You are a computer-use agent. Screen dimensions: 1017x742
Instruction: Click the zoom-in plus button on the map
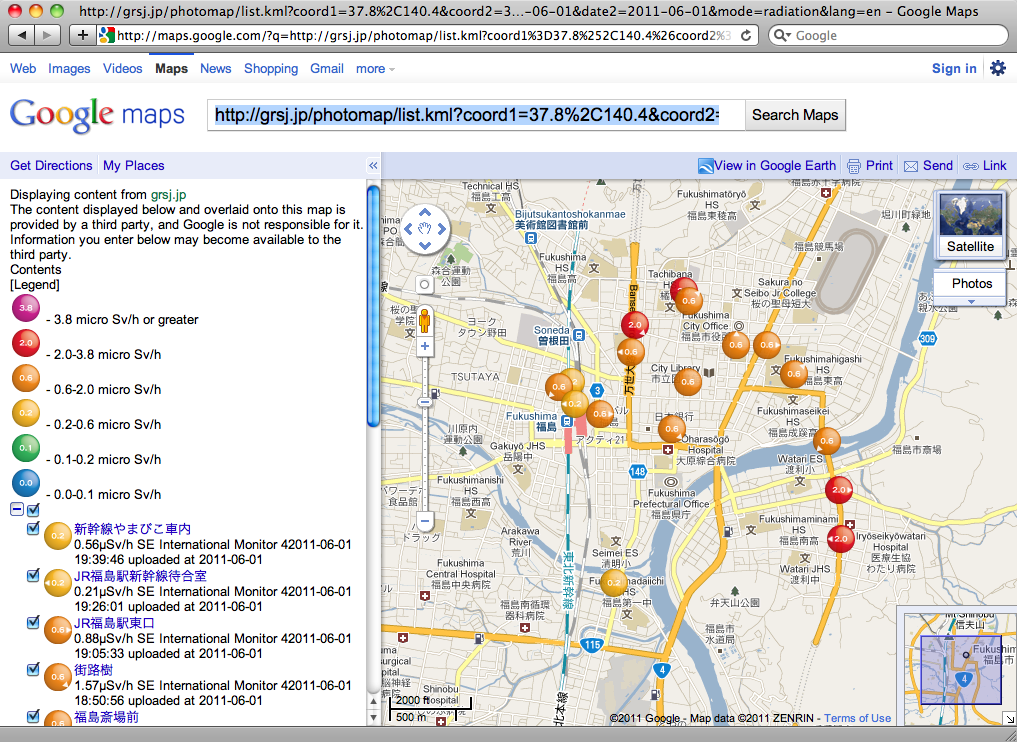424,345
